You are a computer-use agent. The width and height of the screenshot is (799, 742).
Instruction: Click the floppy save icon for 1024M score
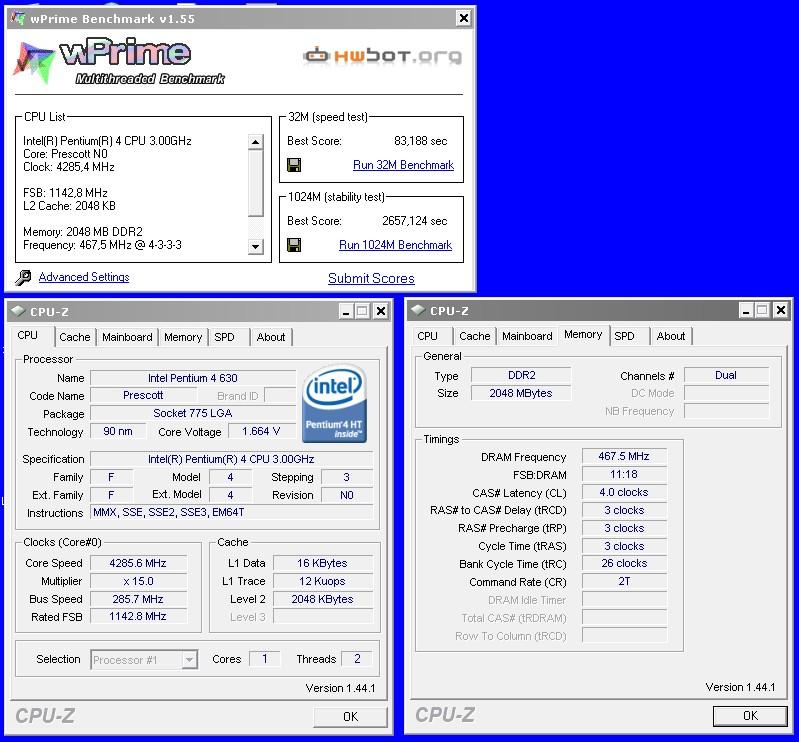point(294,245)
